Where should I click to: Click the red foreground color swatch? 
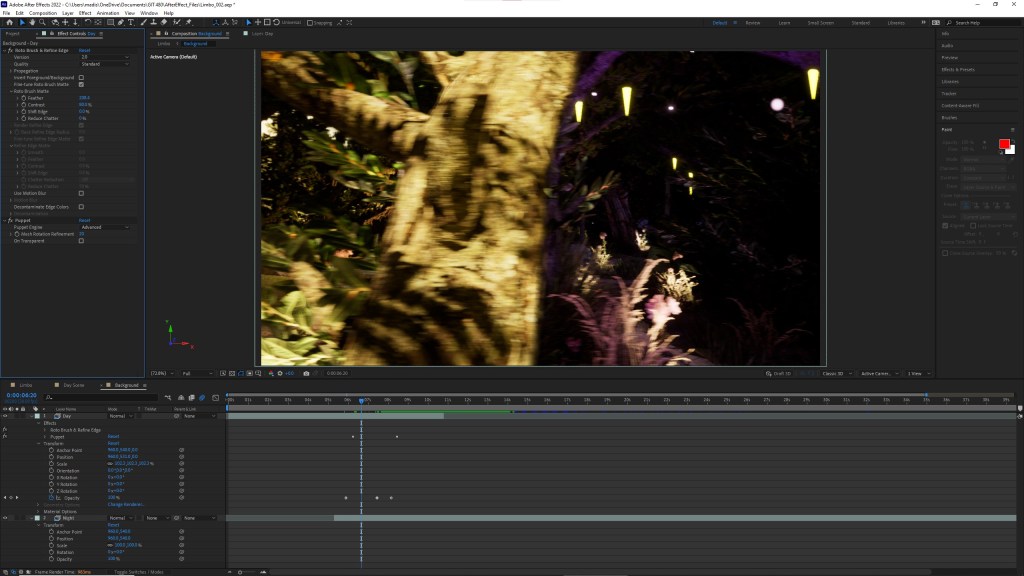coord(1004,144)
